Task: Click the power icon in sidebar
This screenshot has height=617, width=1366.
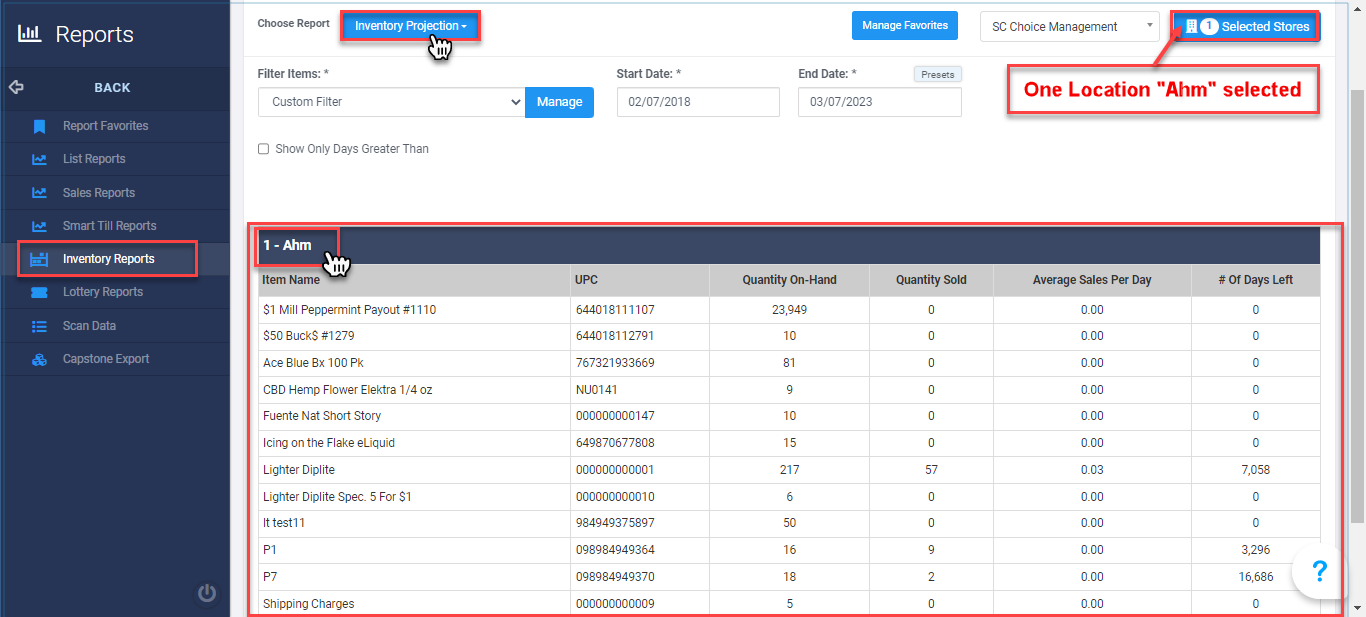Action: click(207, 593)
